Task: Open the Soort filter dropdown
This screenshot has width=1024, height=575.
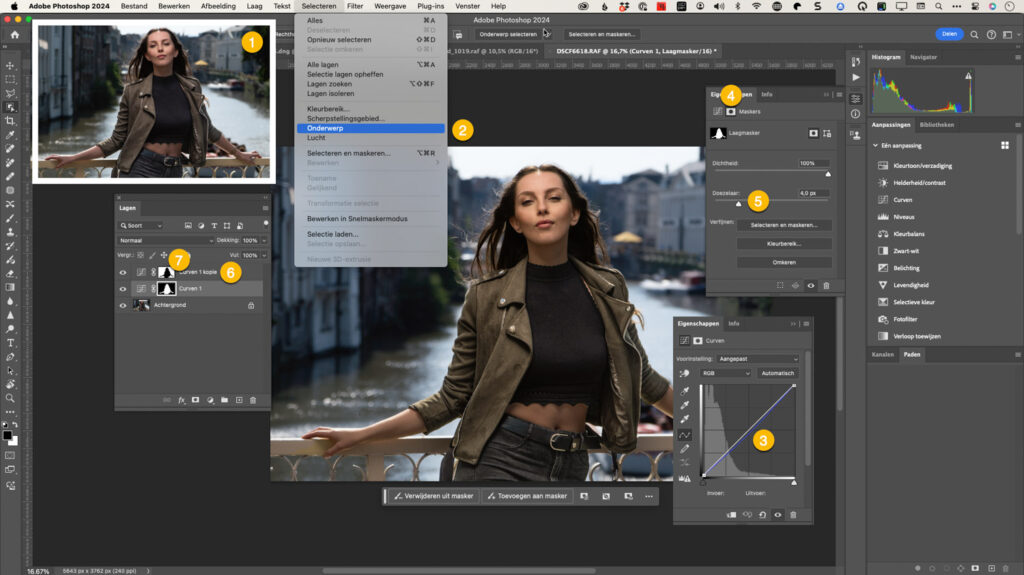Action: [x=140, y=225]
